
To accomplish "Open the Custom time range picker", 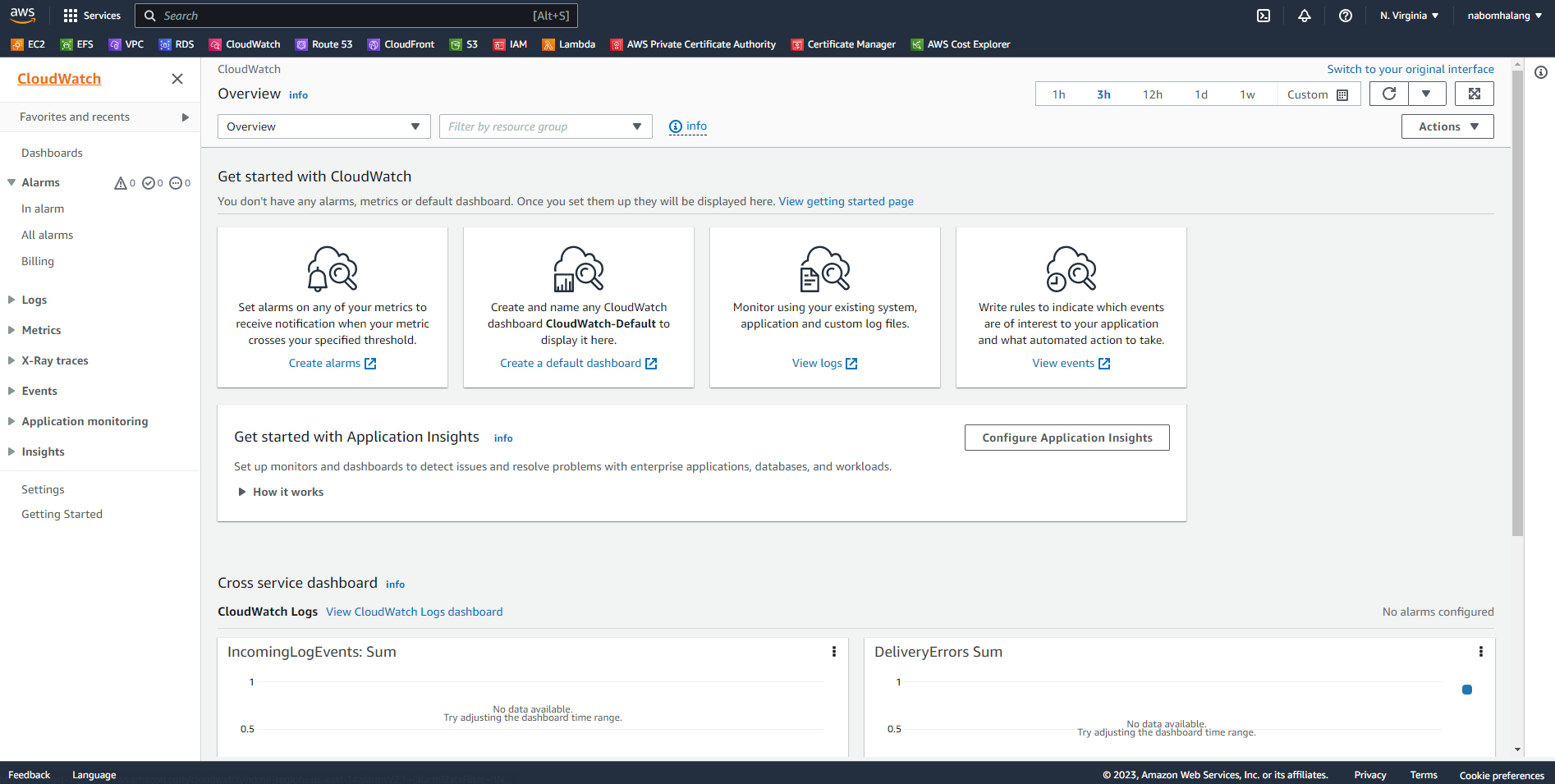I will click(x=1317, y=94).
